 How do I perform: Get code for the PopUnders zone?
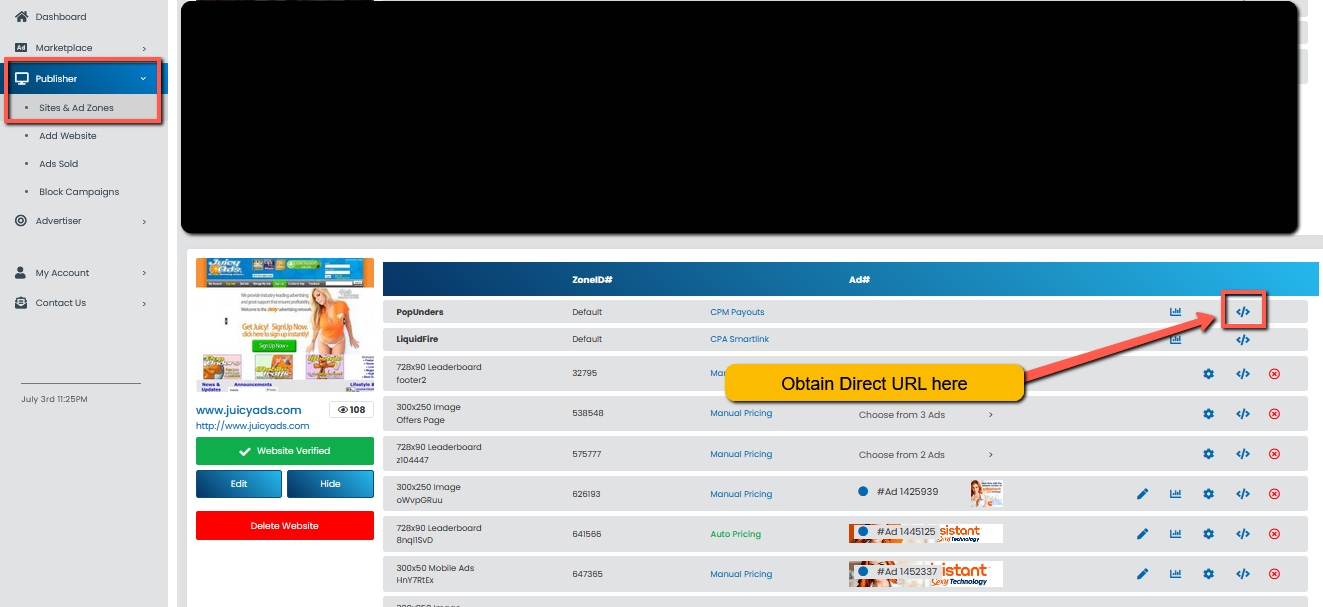pyautogui.click(x=1243, y=312)
